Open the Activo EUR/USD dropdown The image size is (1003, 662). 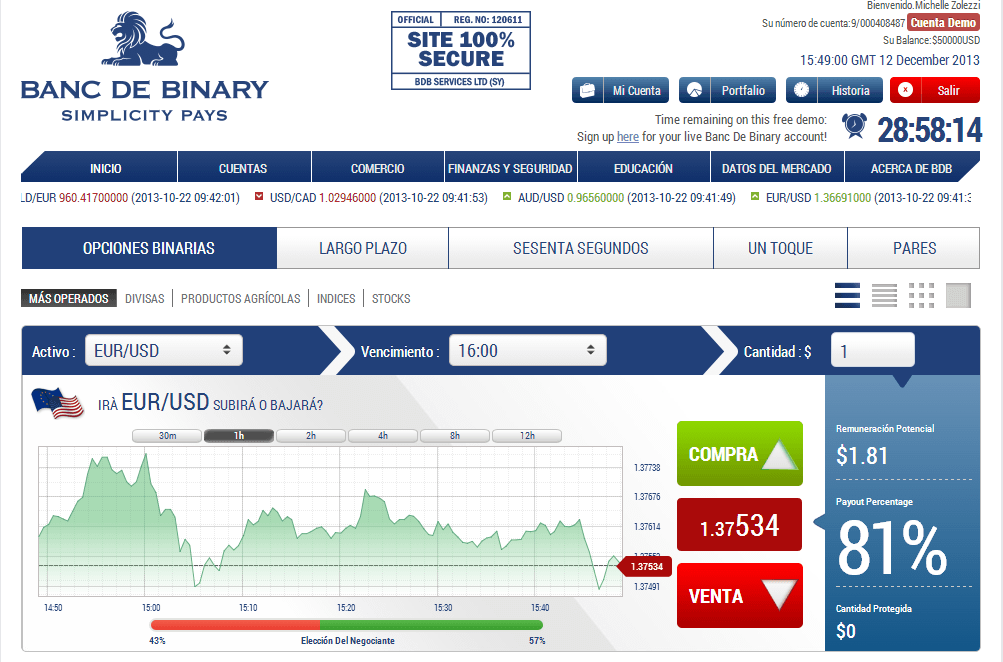164,351
